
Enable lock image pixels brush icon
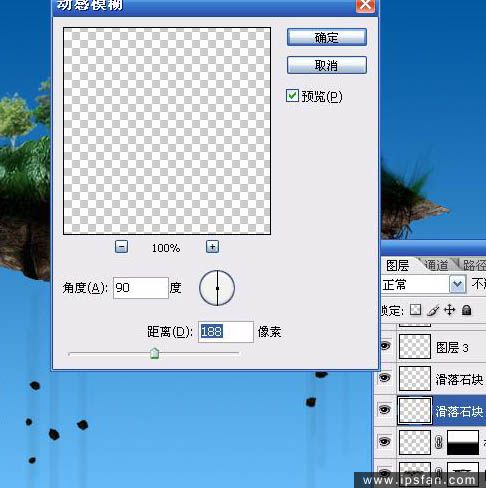(x=433, y=310)
